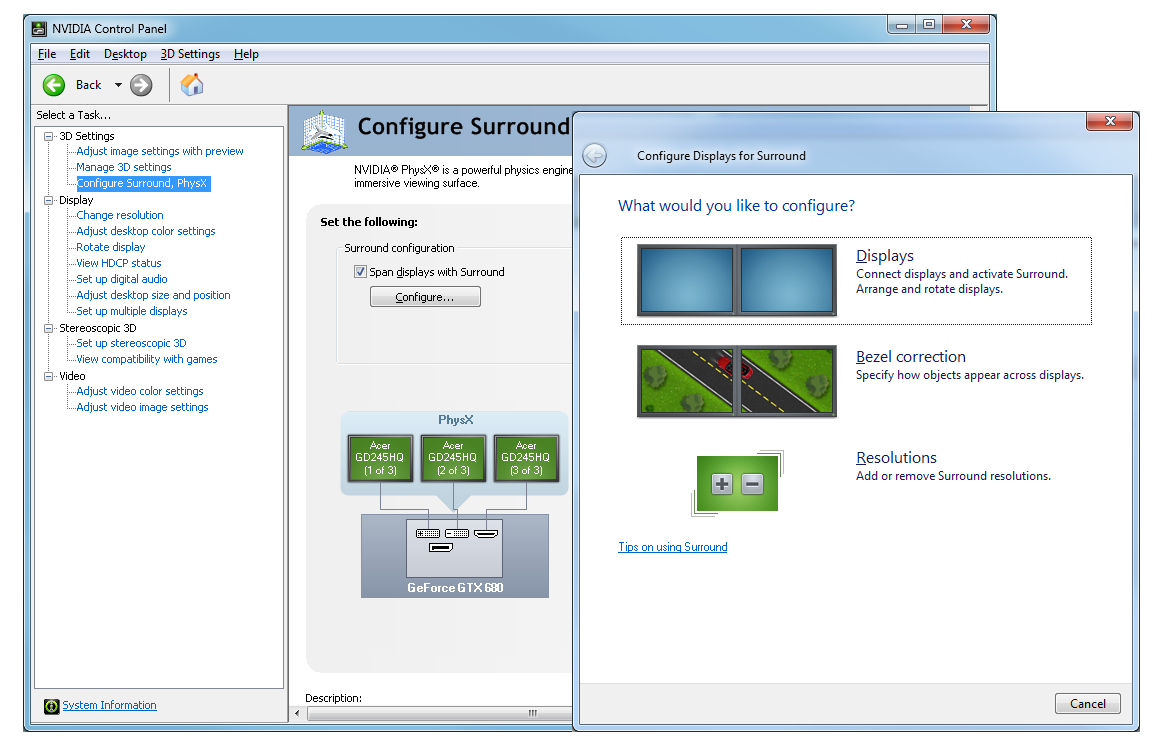Select Change resolution
Viewport: 1162px width, 751px height.
pyautogui.click(x=119, y=216)
